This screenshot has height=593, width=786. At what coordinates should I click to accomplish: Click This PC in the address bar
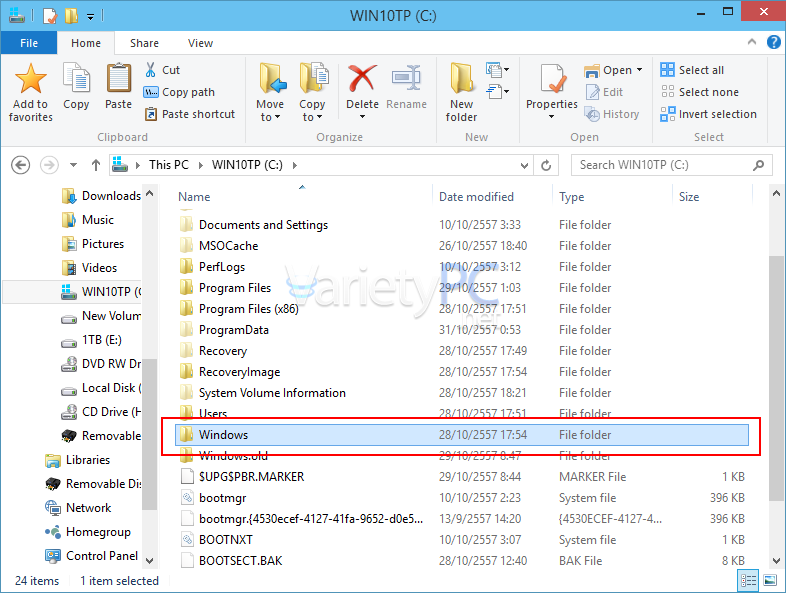point(169,165)
